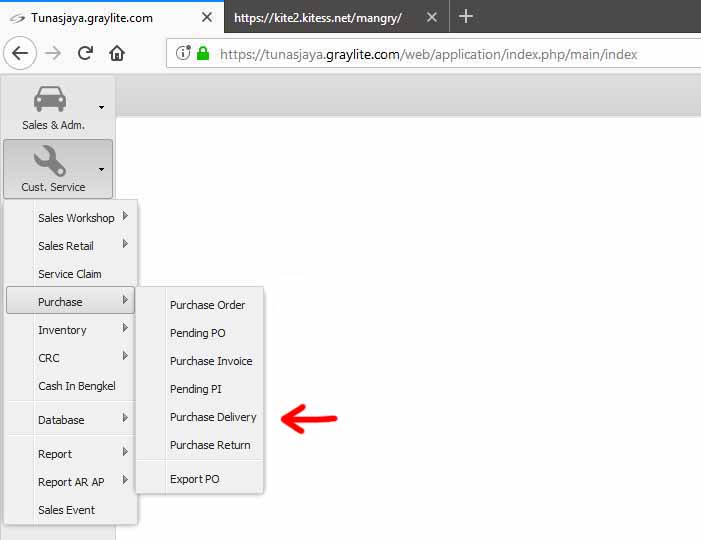Click Service Claim menu item
Viewport: 701px width, 540px height.
(x=70, y=274)
